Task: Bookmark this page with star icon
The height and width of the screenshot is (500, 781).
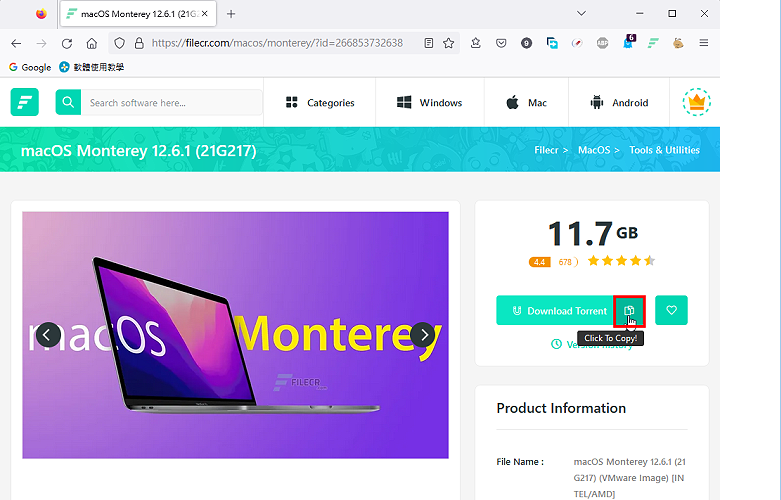Action: tap(448, 43)
